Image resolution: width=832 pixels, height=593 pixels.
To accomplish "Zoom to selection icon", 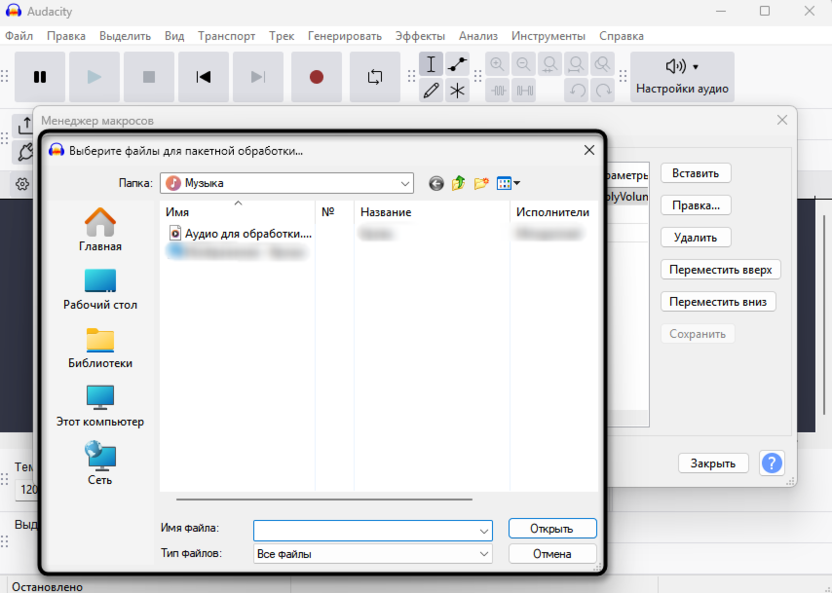I will [550, 64].
